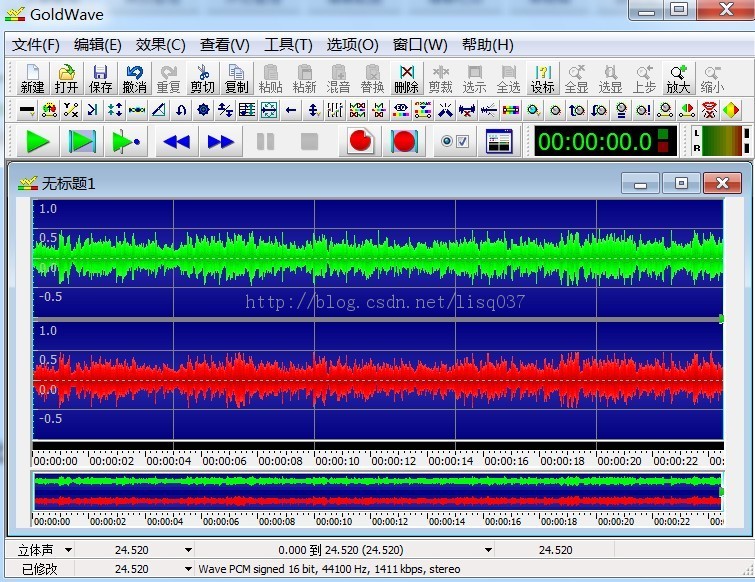Click the 00:00:10 mark on the main timeline ruler
Screen dimensions: 755x582
[337, 461]
